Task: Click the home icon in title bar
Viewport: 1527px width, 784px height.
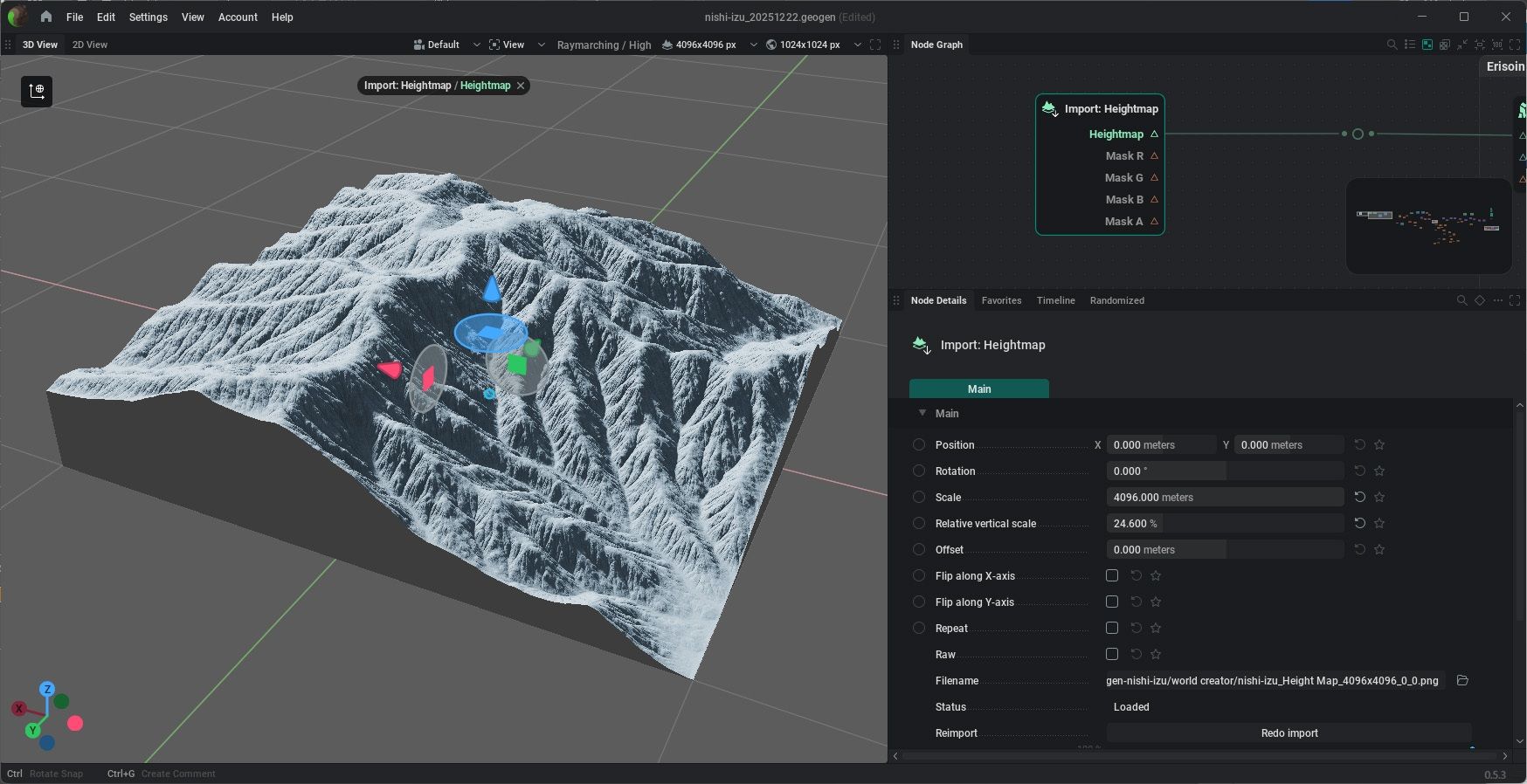Action: (x=45, y=17)
